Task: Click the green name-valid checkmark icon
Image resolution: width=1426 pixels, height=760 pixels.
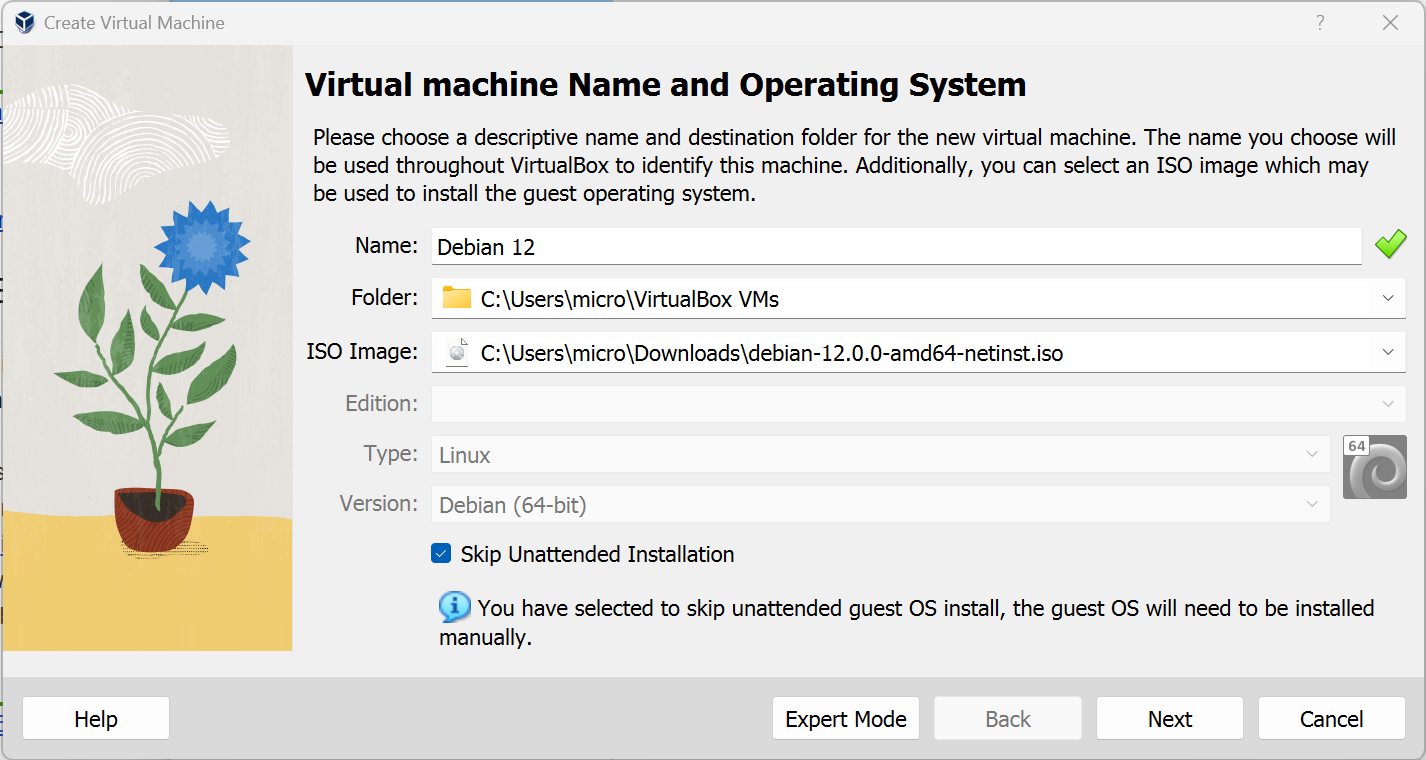Action: (x=1390, y=244)
